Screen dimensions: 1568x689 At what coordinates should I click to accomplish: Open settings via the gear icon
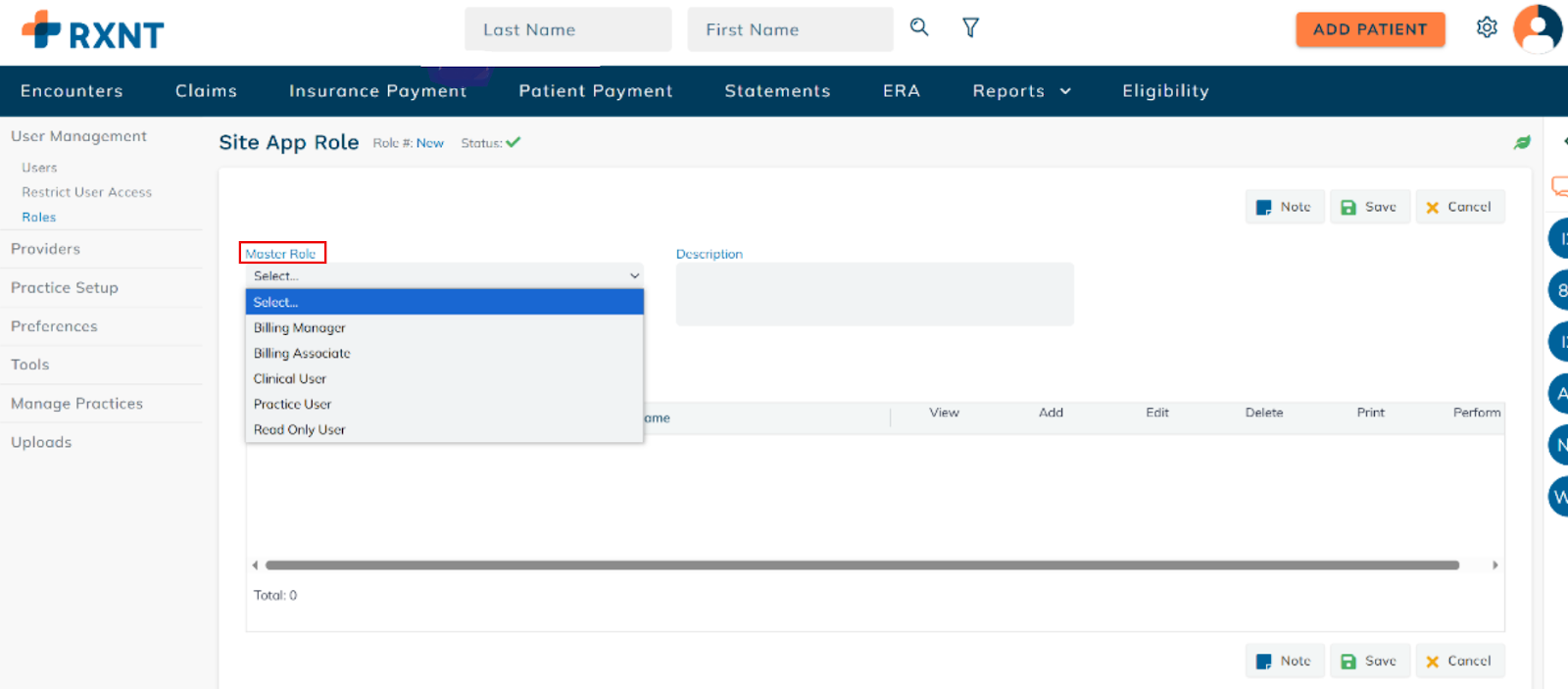pos(1486,27)
